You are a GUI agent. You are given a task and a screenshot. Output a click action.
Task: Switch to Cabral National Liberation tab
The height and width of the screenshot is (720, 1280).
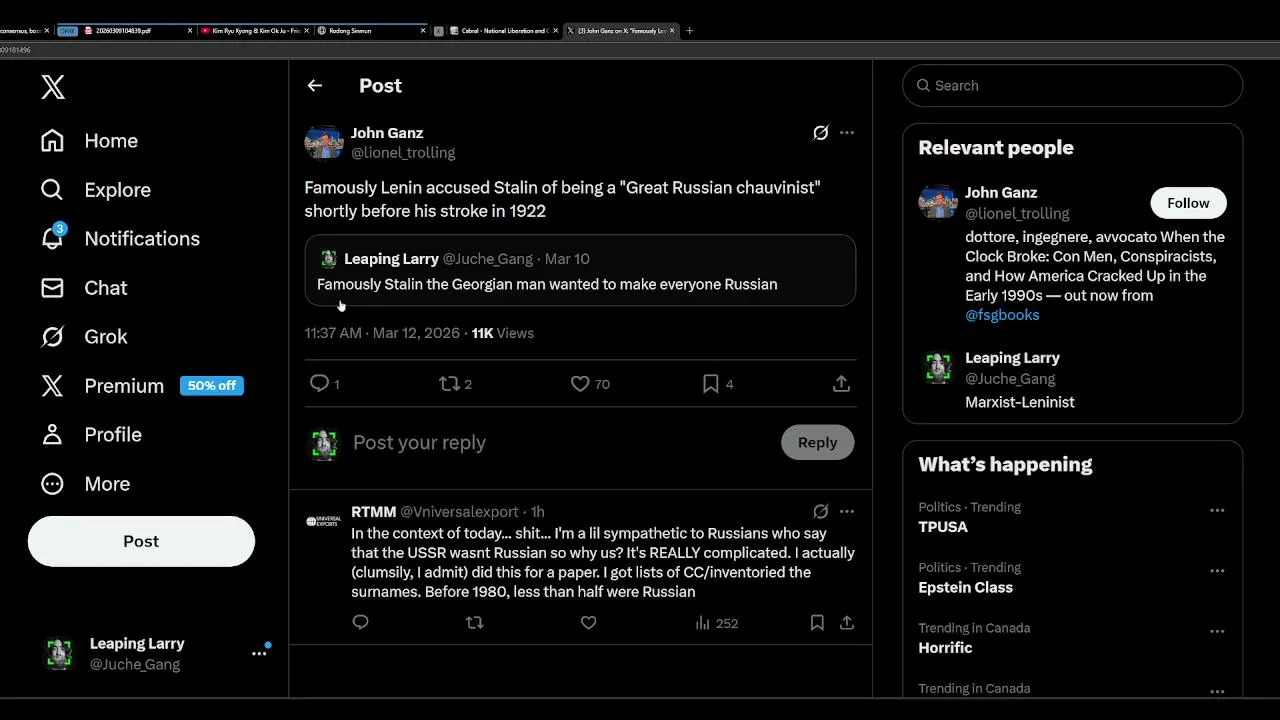coord(504,31)
